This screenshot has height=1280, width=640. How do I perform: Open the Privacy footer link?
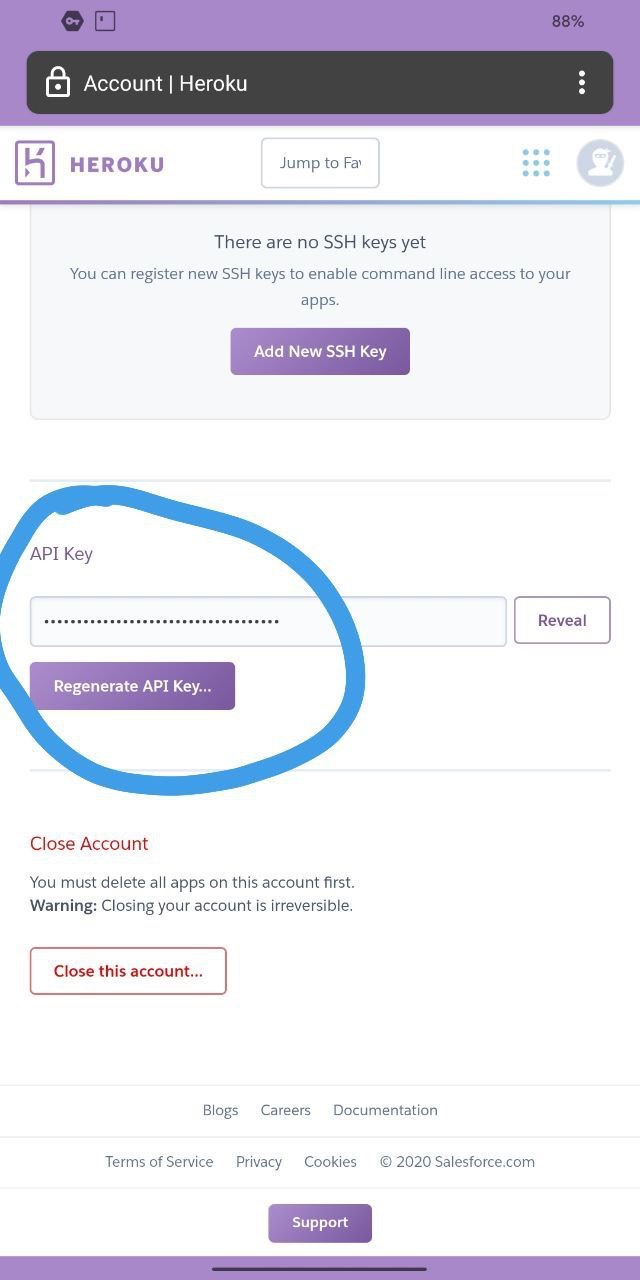(x=259, y=1162)
